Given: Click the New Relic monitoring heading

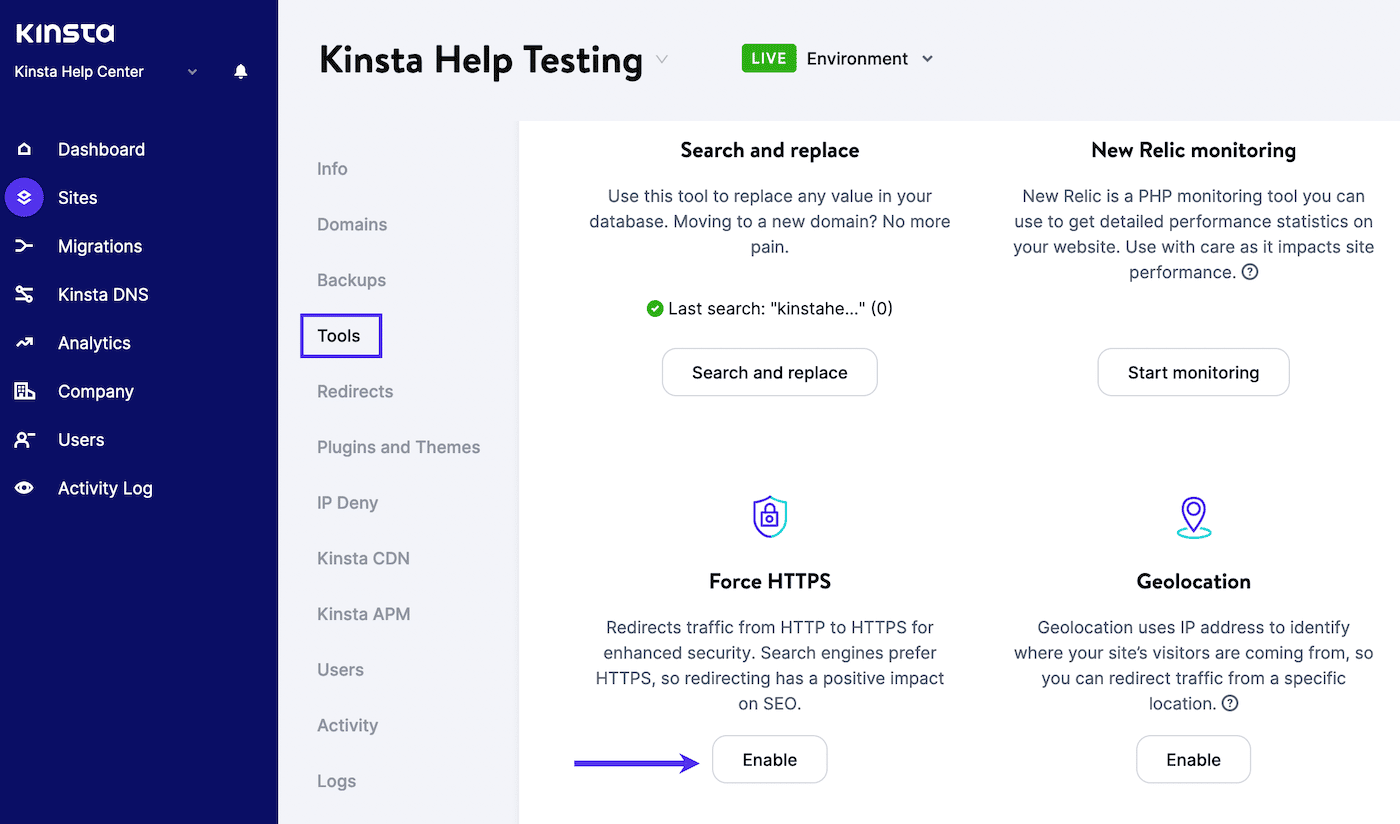Looking at the screenshot, I should coord(1193,150).
